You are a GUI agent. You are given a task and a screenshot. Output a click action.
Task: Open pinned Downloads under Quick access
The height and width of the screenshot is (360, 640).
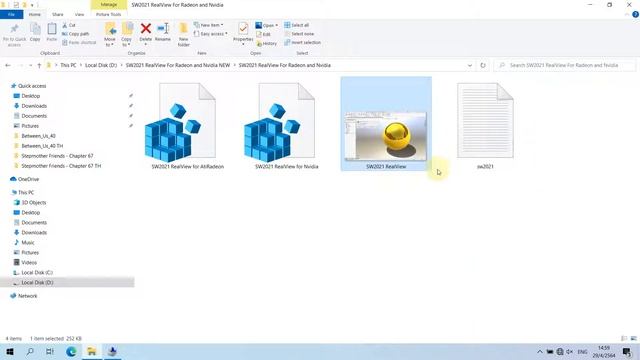click(x=34, y=106)
